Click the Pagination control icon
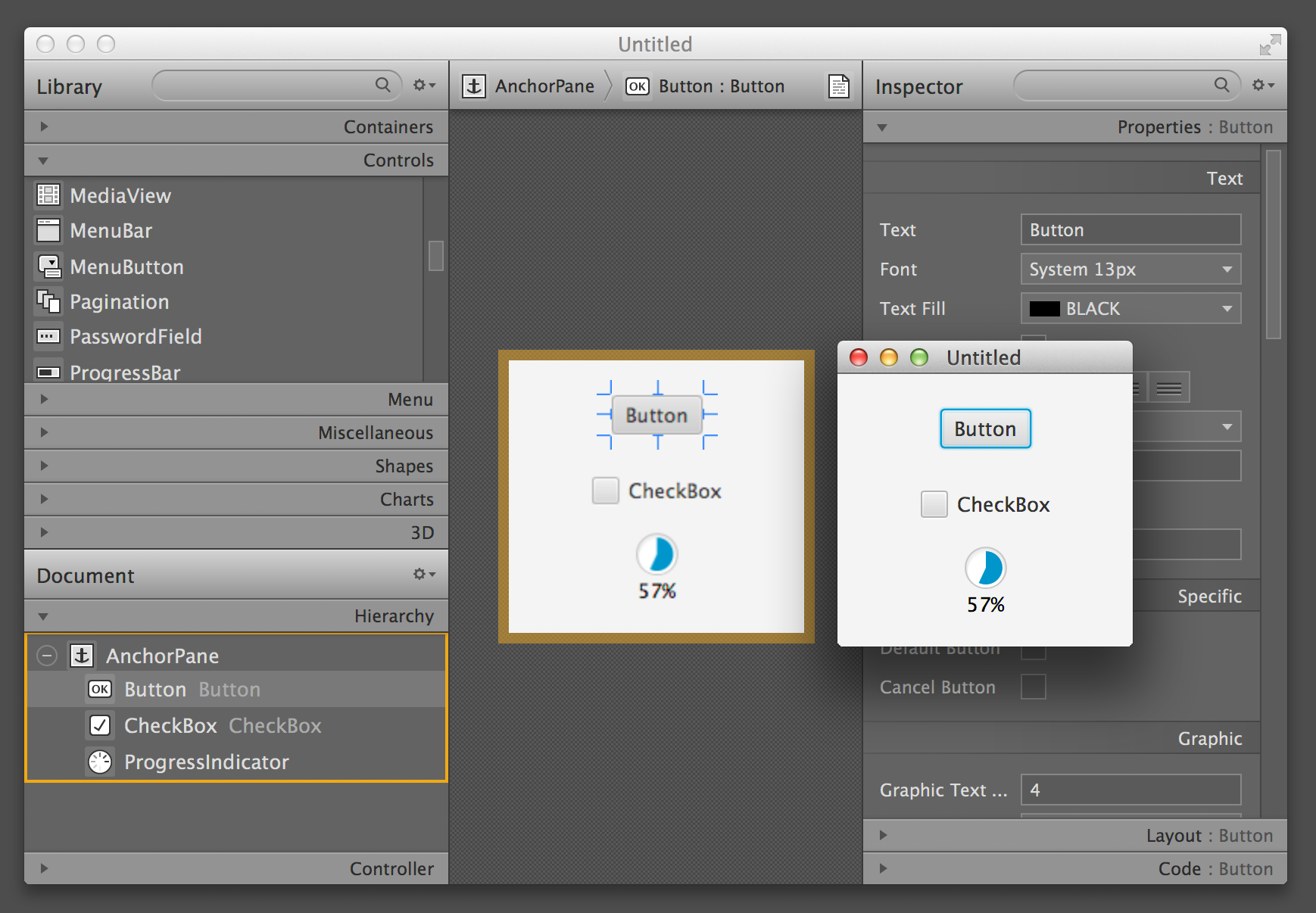1316x913 pixels. point(48,302)
